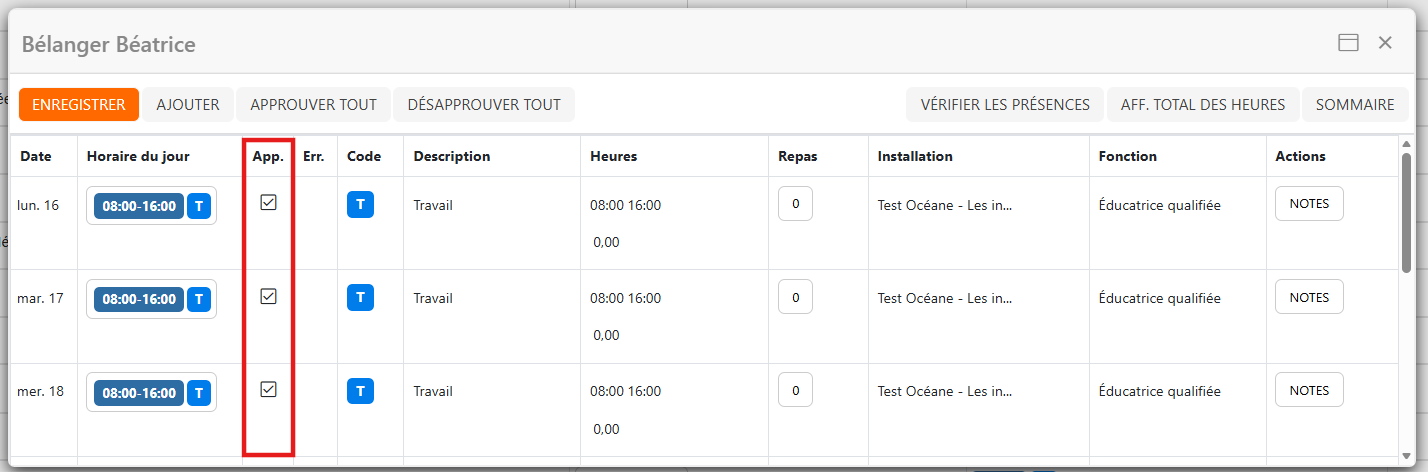Toggle approval checkbox for mer. 18
Image resolution: width=1428 pixels, height=472 pixels.
[x=268, y=390]
